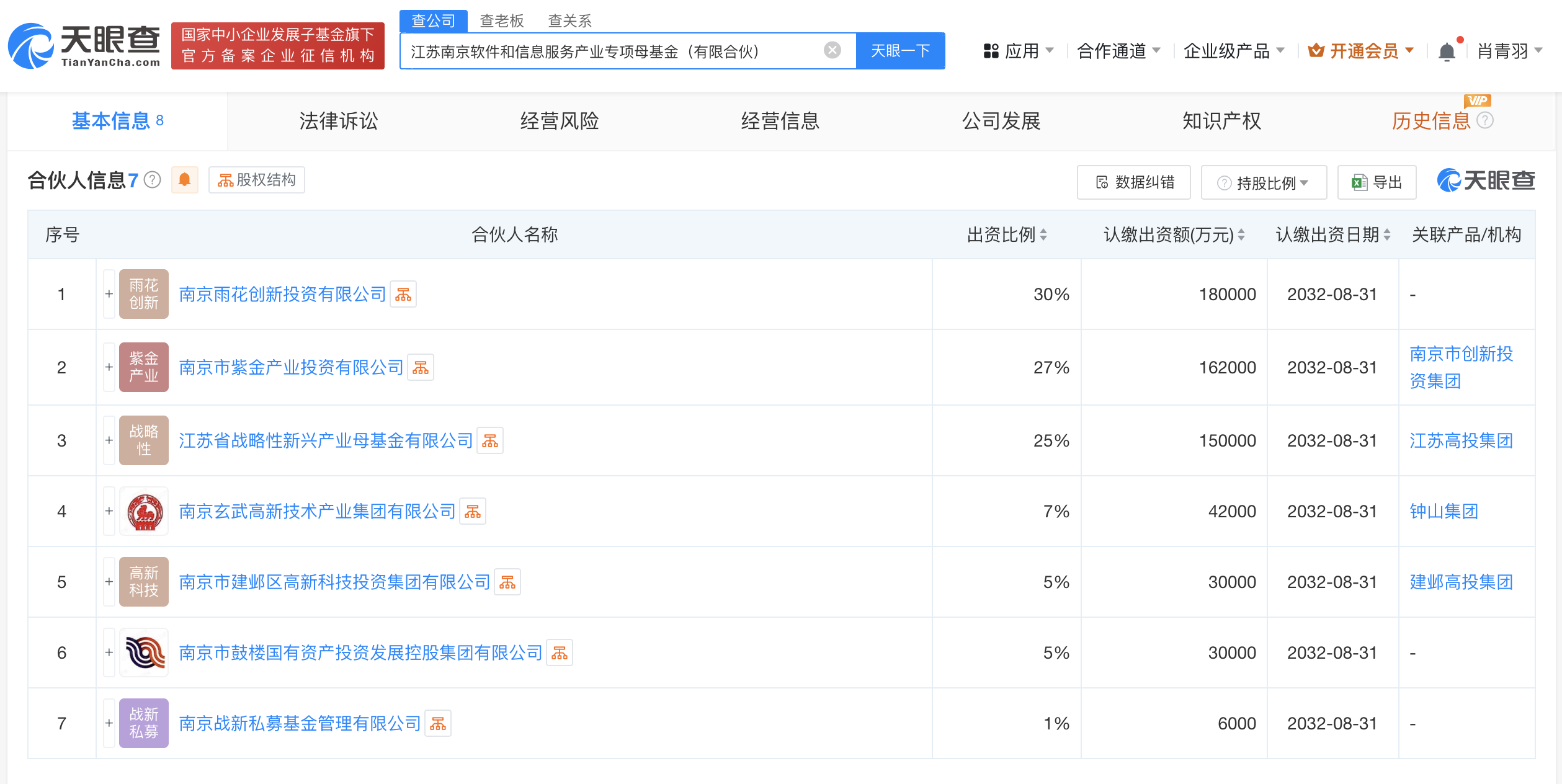Switch to the 查老板 tab

coord(502,20)
